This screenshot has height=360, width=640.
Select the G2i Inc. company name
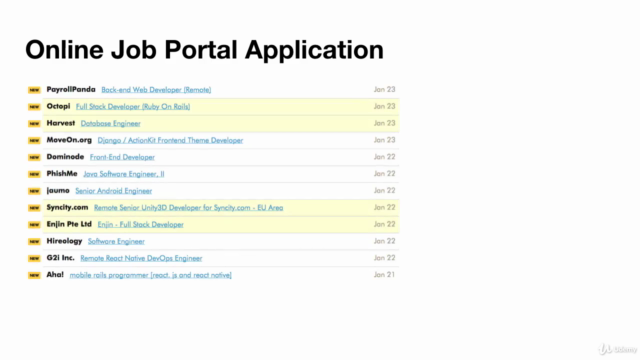tap(60, 258)
